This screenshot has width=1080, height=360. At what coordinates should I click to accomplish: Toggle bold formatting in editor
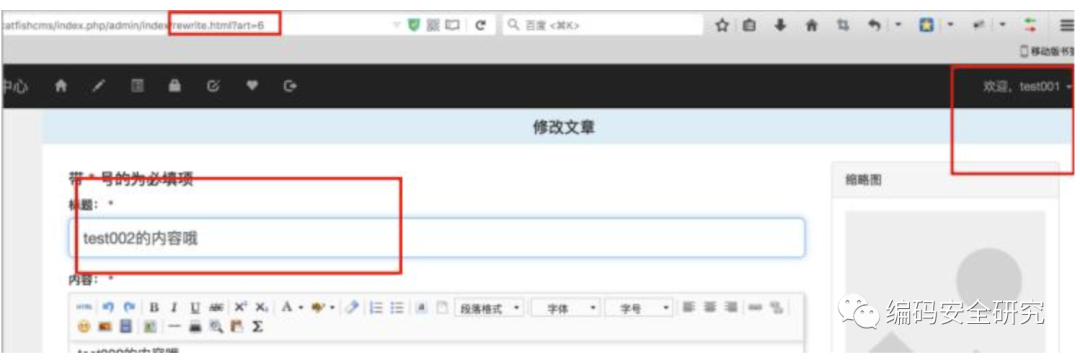point(154,307)
